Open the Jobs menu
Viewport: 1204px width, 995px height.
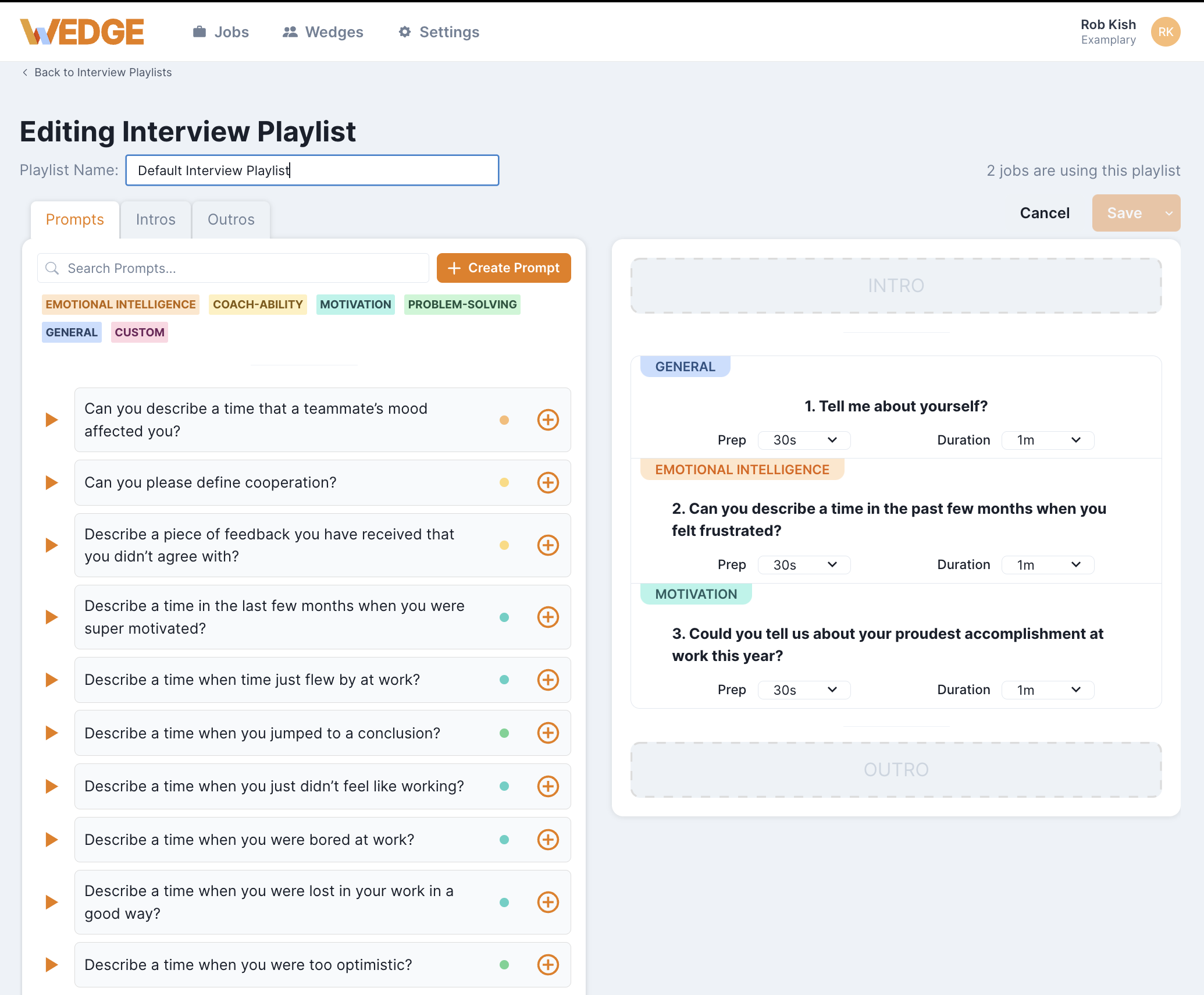221,32
